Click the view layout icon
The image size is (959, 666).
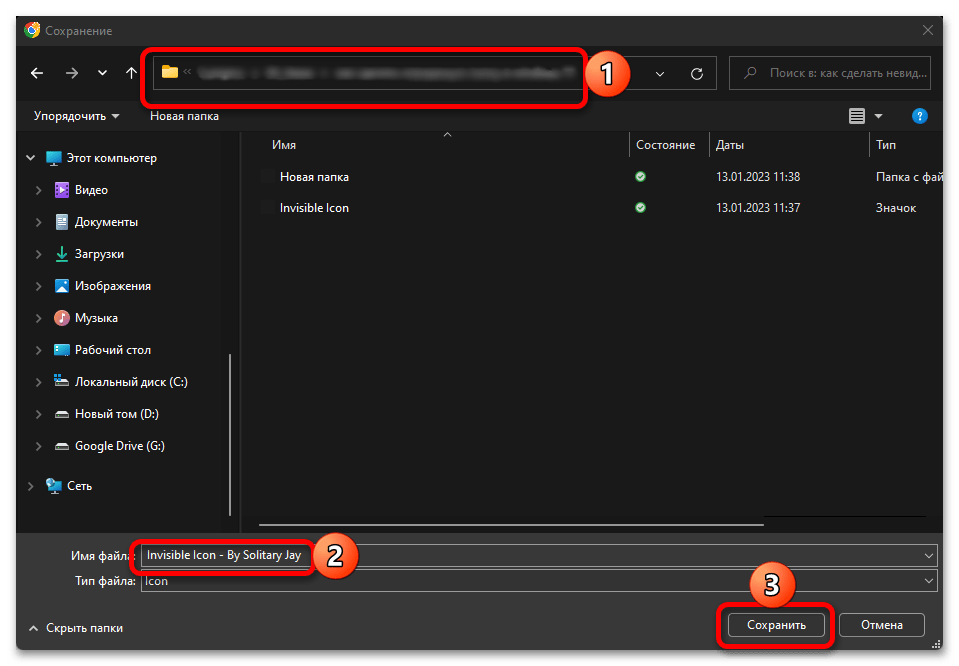pyautogui.click(x=857, y=116)
